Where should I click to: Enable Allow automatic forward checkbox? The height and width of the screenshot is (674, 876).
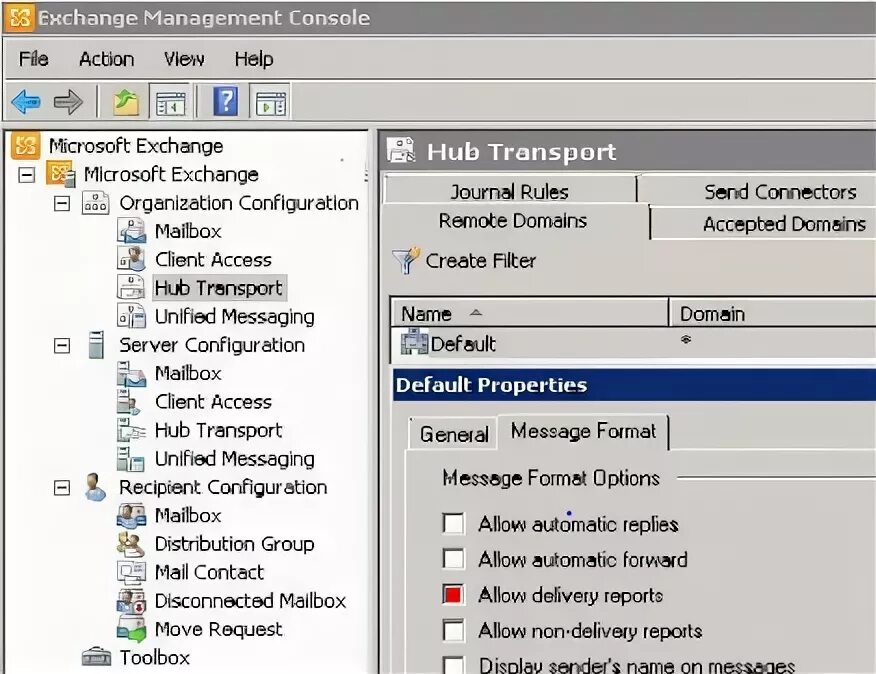[x=453, y=559]
